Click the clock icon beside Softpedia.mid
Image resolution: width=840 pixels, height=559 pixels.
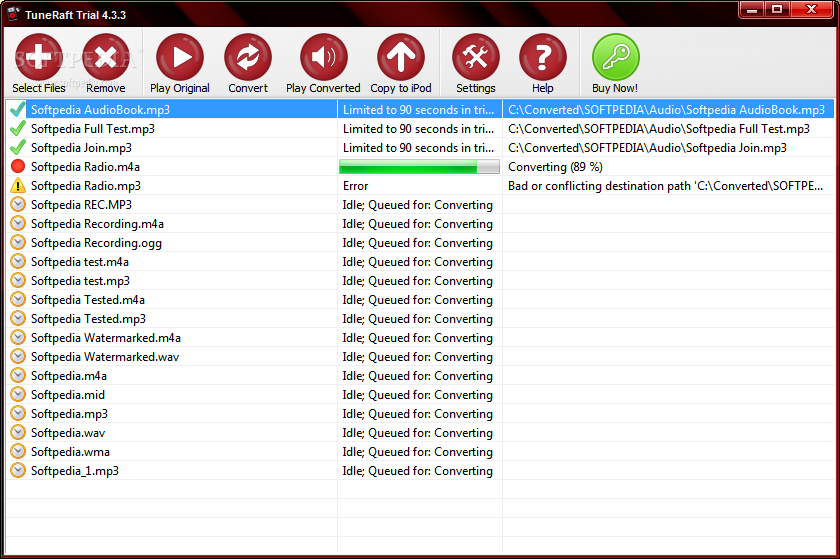pos(18,394)
